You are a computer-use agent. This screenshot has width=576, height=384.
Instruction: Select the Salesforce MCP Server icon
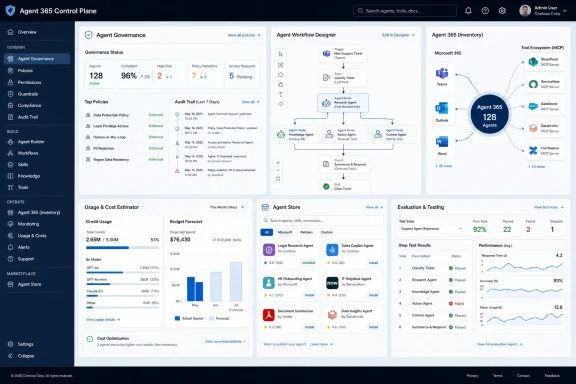533,106
